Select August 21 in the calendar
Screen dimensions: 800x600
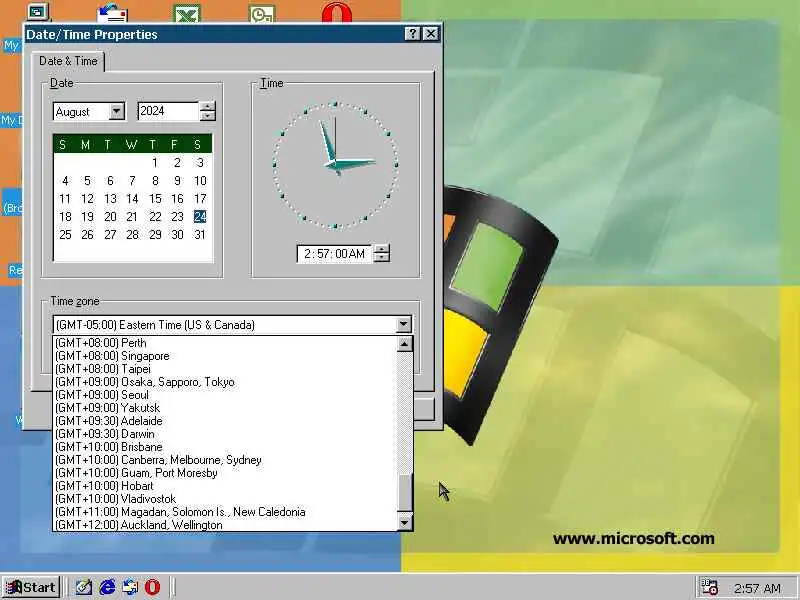pos(132,217)
